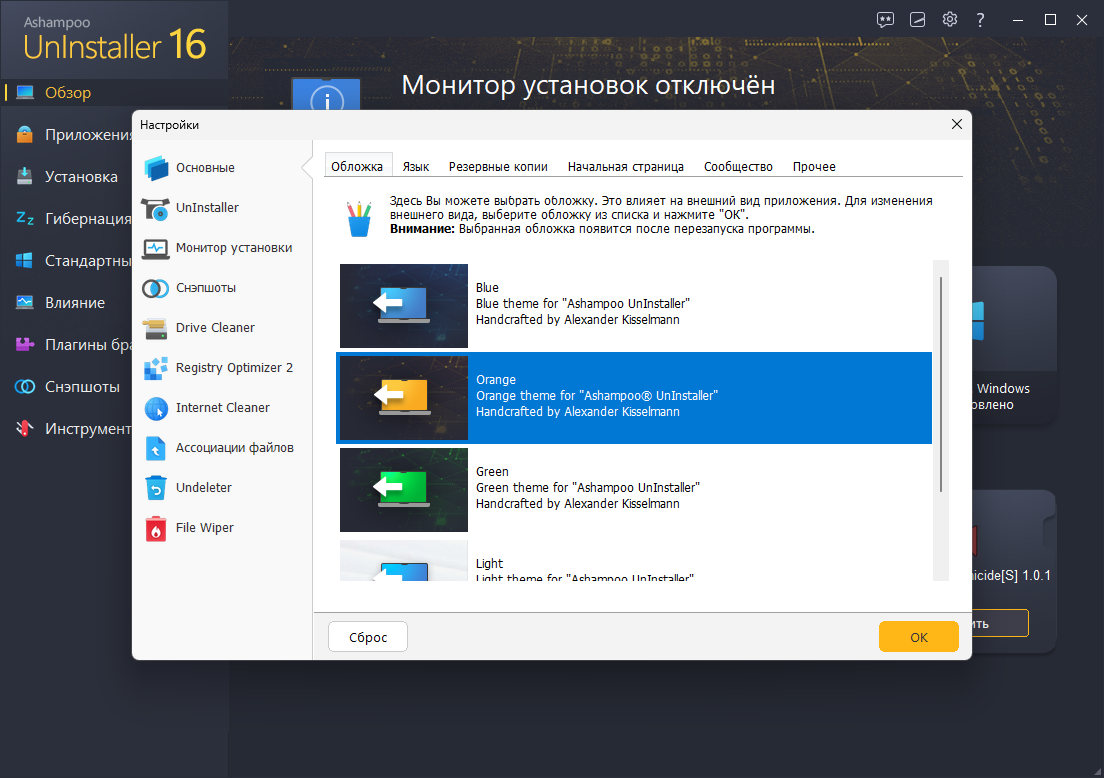Click the UnInstaller settings category icon
1104x778 pixels.
tap(156, 208)
